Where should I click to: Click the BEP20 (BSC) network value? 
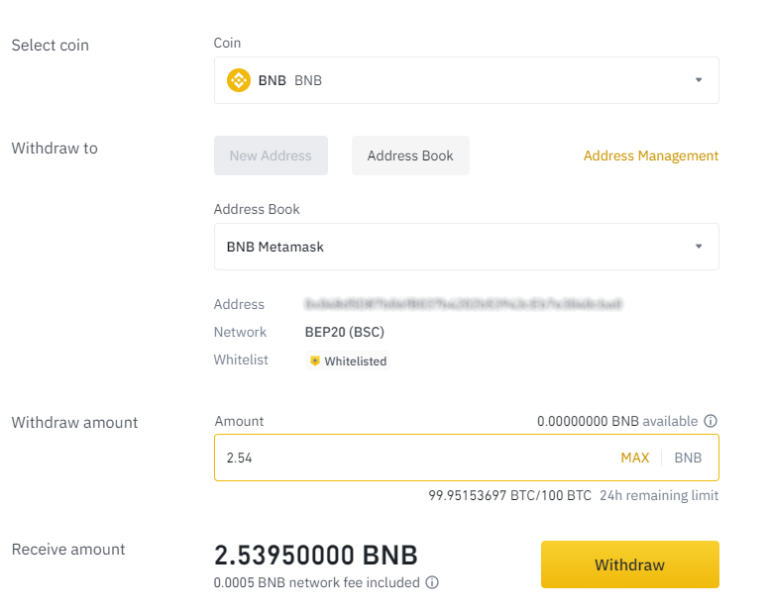pyautogui.click(x=345, y=332)
